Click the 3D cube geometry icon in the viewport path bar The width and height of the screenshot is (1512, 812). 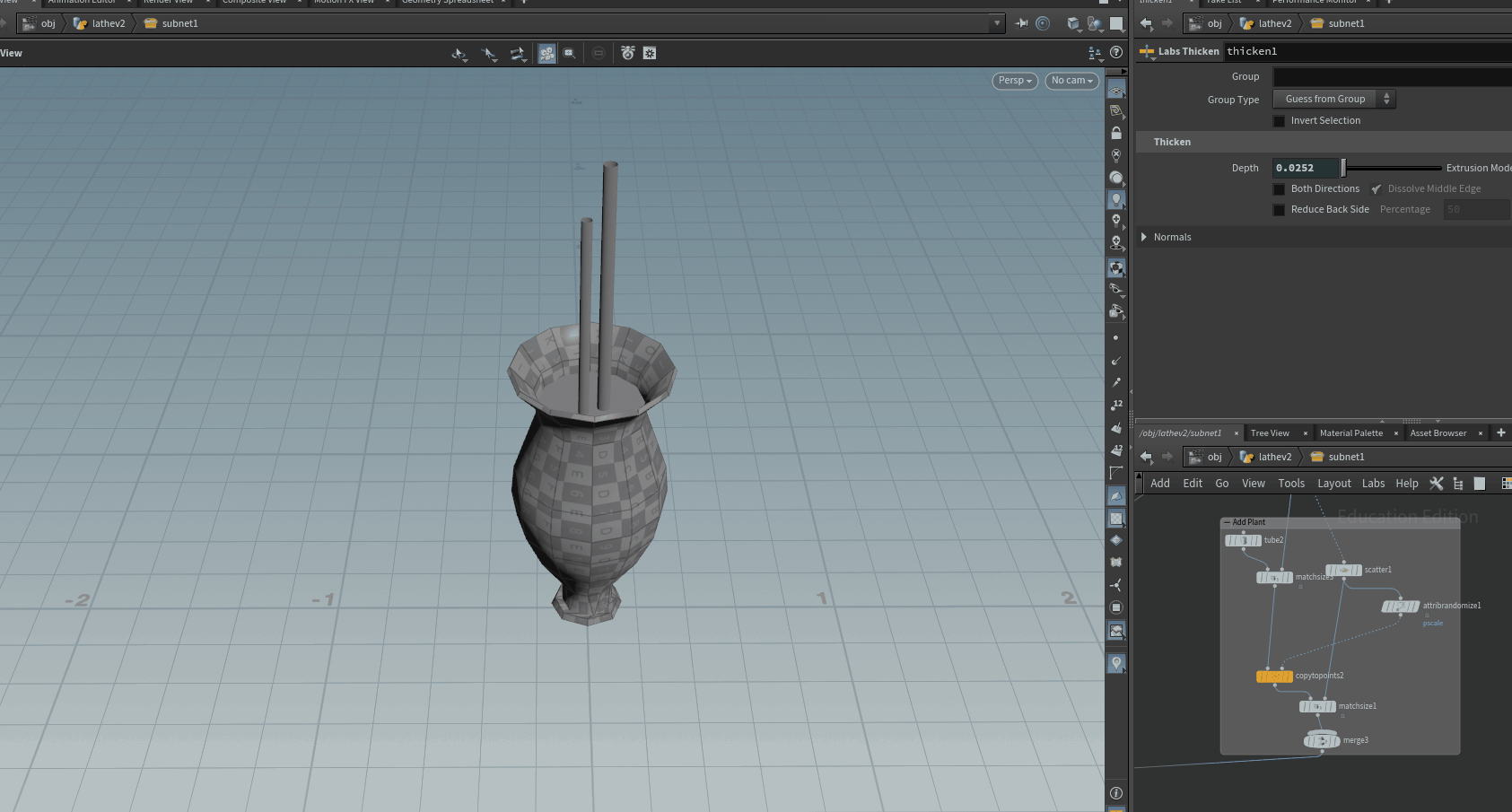[1073, 23]
